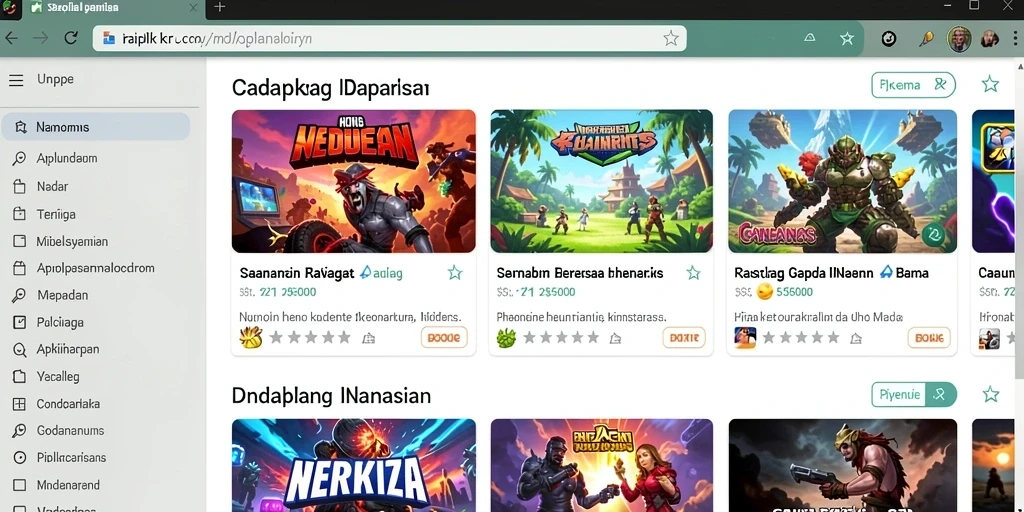Rate Saananzin Ravagat using its stars
1024x512 pixels.
(310, 338)
